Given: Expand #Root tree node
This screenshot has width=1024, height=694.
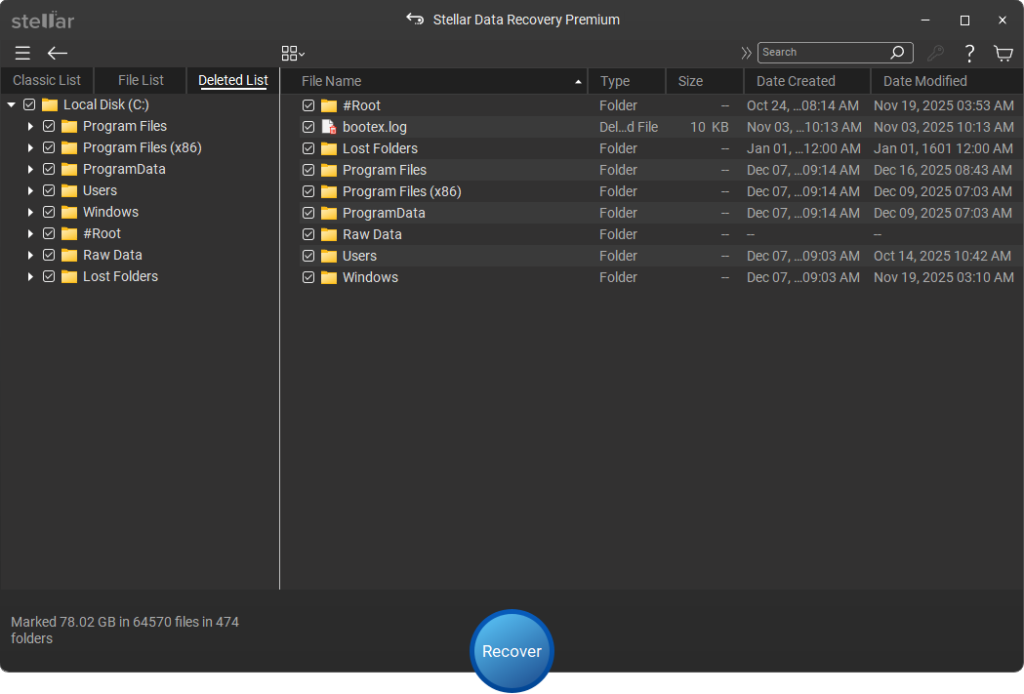Looking at the screenshot, I should [30, 234].
